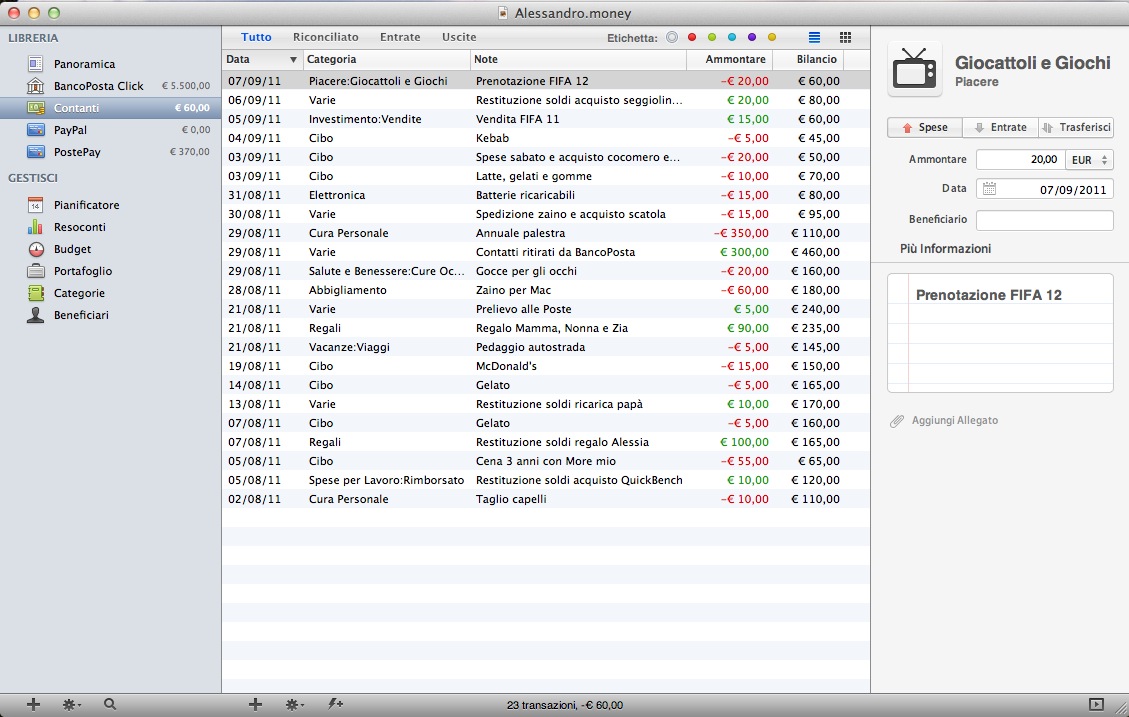Show the Riconciliato tab

click(325, 37)
